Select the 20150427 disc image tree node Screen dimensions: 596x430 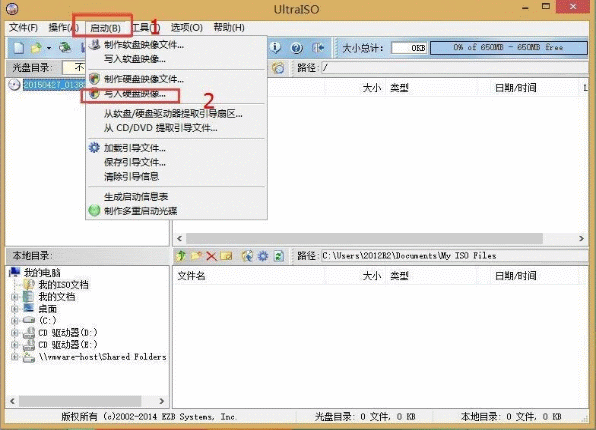54,84
